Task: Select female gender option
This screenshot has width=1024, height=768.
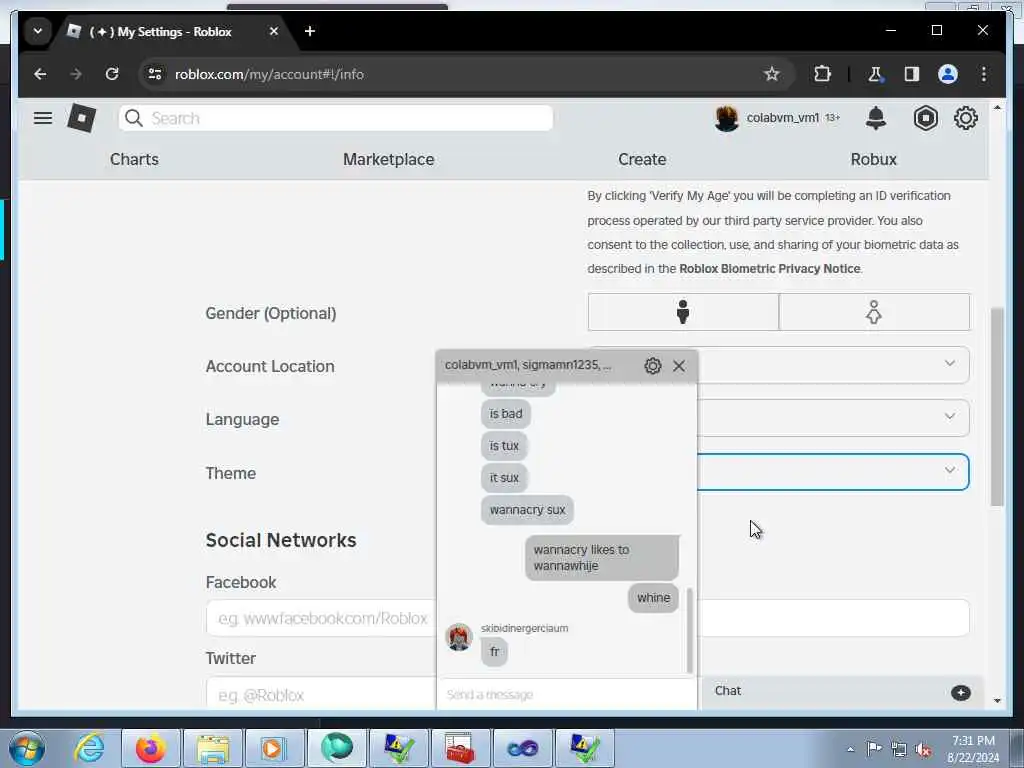Action: [x=874, y=312]
